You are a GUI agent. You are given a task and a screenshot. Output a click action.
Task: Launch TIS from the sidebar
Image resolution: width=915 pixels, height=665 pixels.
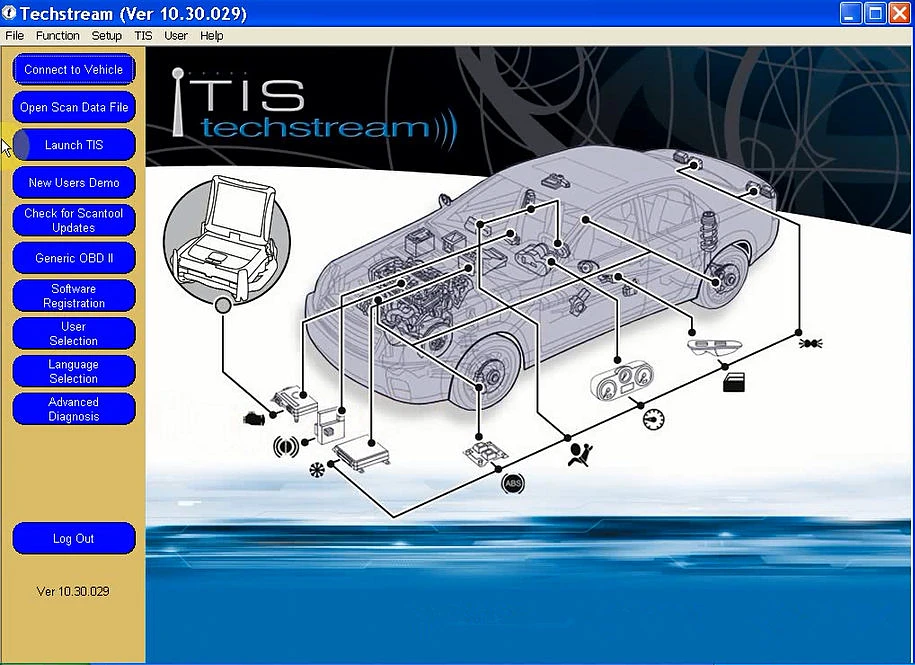tap(74, 145)
